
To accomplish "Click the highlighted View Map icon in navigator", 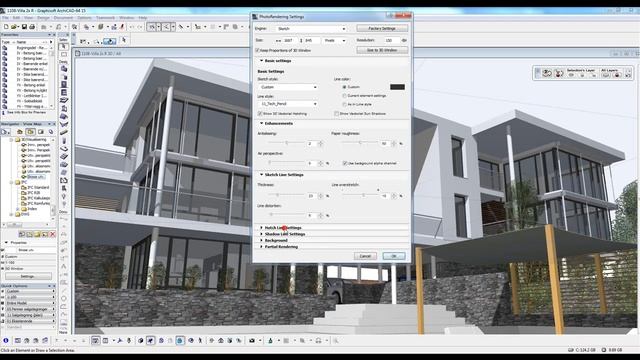I will click(x=30, y=132).
